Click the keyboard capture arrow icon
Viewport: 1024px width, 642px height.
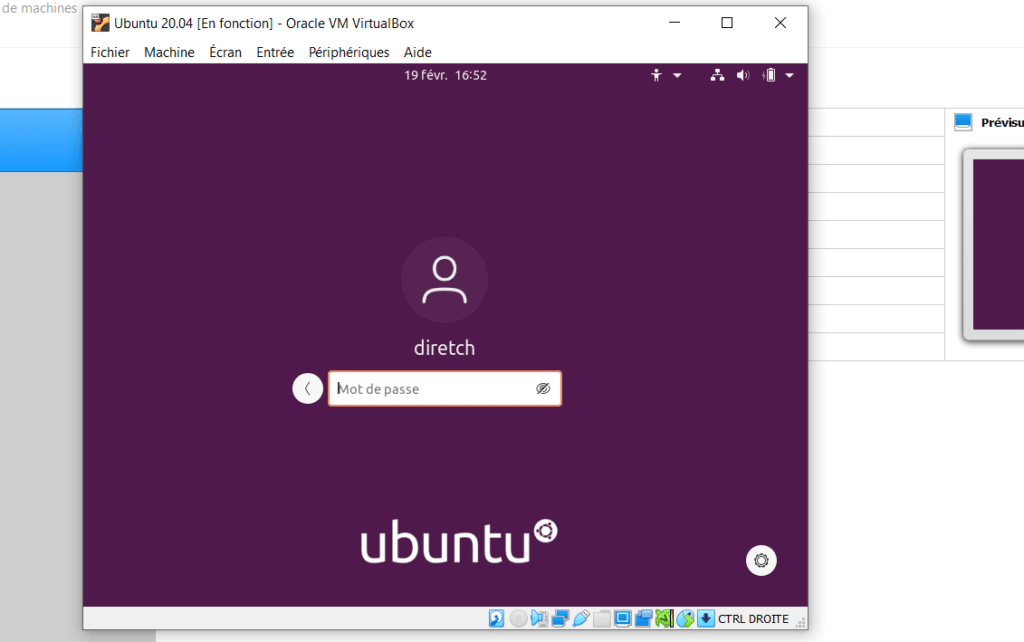(x=706, y=618)
